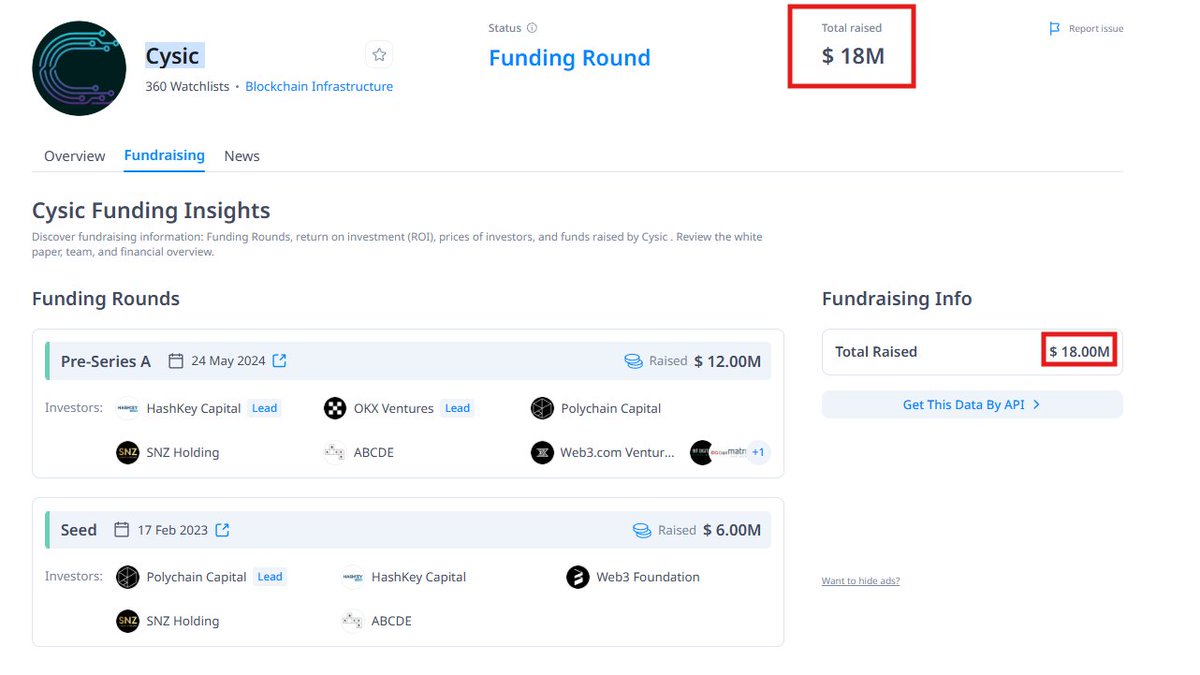The image size is (1200, 675).
Task: Click the $ 18.00M Total Raised value
Action: tap(1080, 352)
